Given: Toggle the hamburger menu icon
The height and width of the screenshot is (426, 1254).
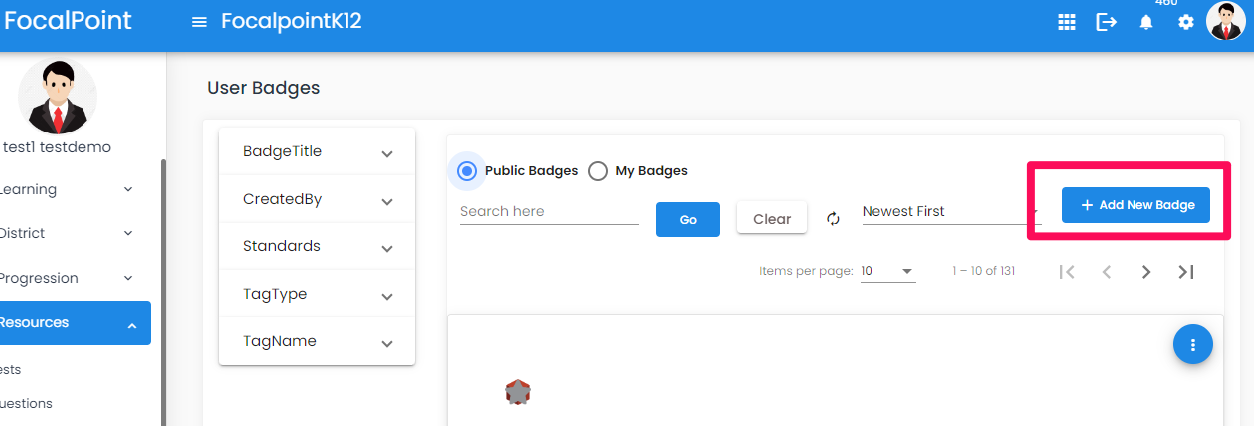Looking at the screenshot, I should (199, 22).
